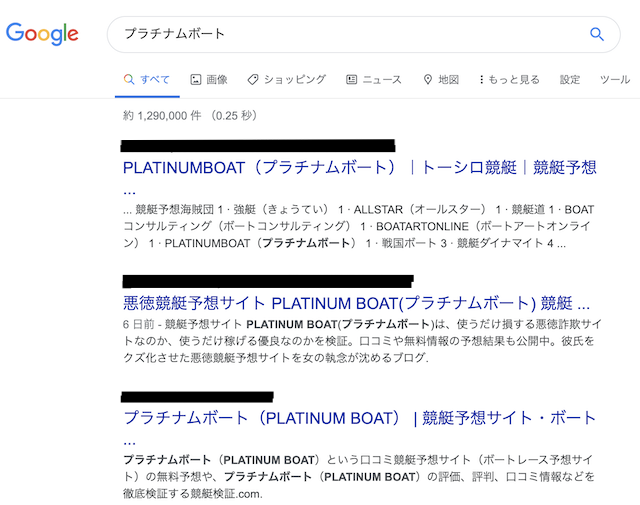This screenshot has height=505, width=640.
Task: Open the ショッピング tab
Action: (x=287, y=80)
